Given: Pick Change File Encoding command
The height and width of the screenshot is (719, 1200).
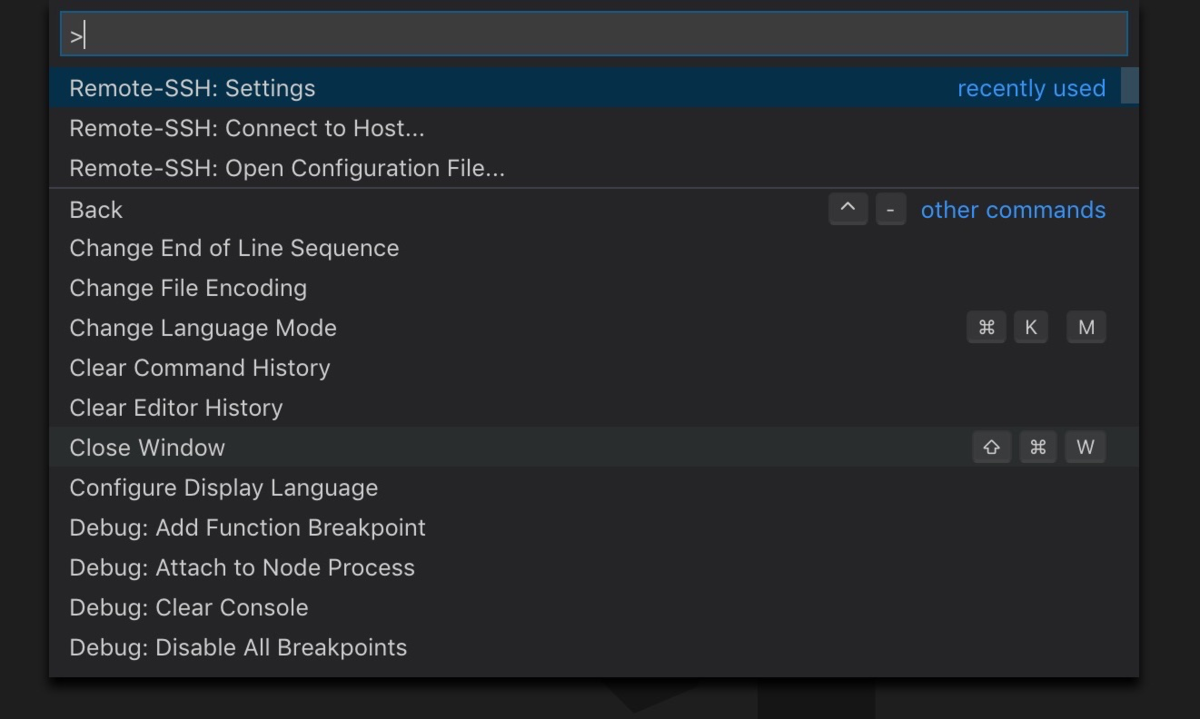Looking at the screenshot, I should (x=593, y=288).
